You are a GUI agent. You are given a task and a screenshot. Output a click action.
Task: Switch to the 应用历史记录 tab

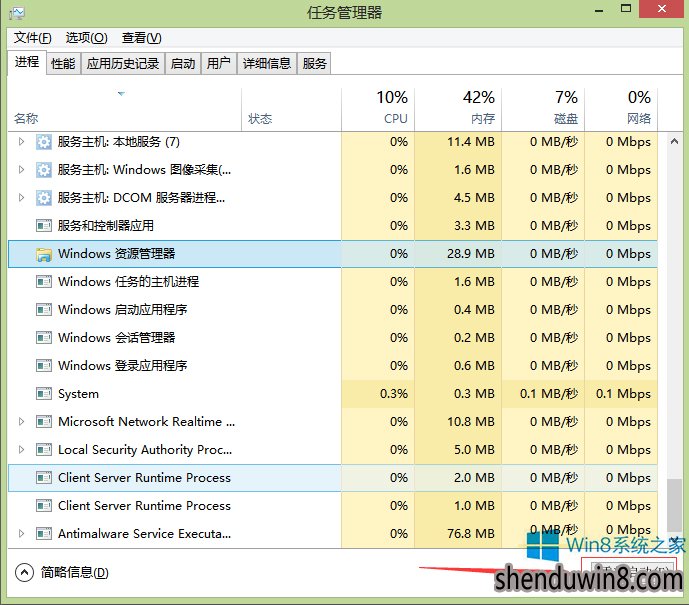[123, 64]
